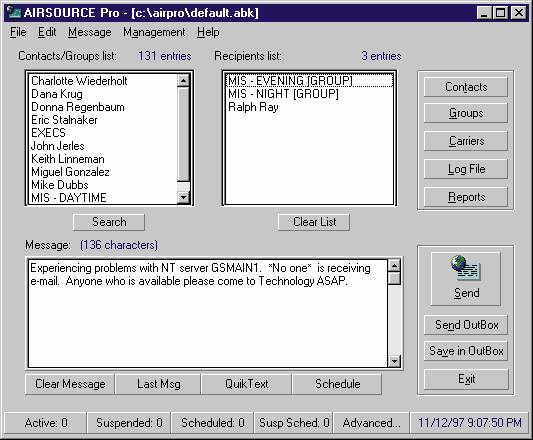This screenshot has width=533, height=440.
Task: Select Keith Linneman contact
Action: (x=103, y=159)
